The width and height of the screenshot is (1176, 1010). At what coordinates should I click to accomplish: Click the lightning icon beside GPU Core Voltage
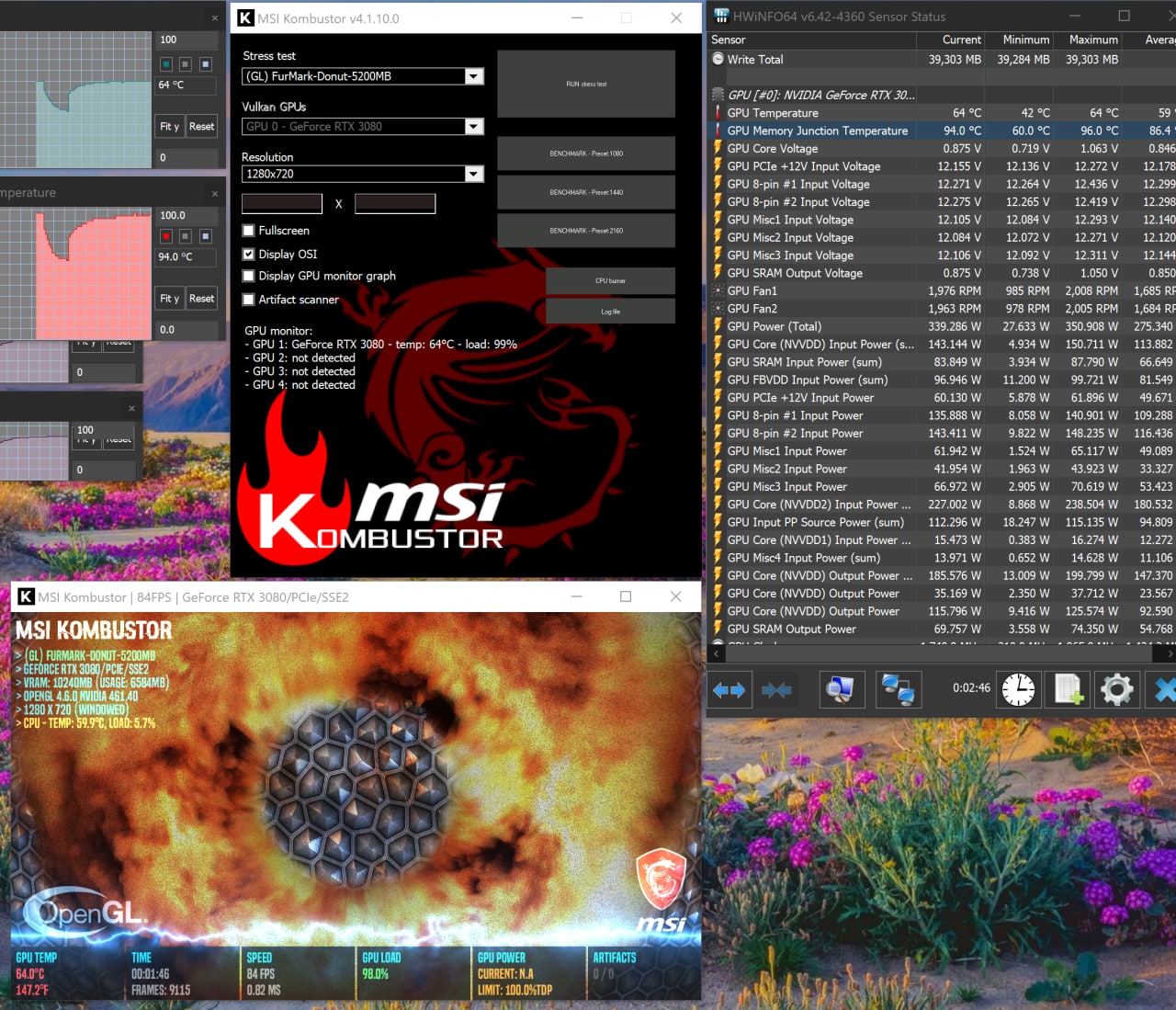(718, 148)
